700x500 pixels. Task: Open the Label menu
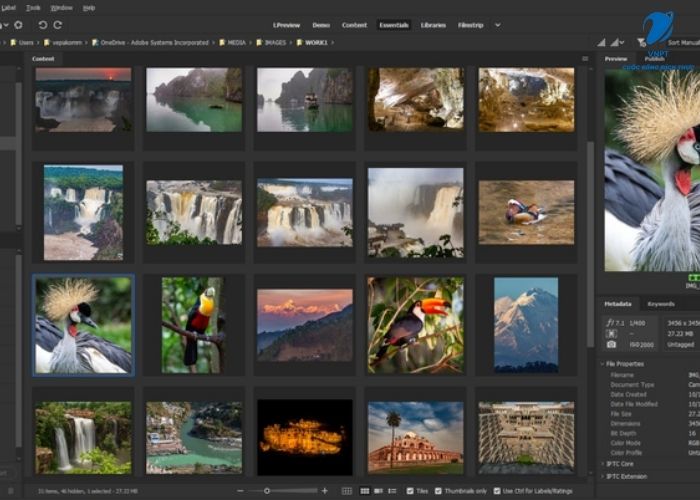click(8, 8)
